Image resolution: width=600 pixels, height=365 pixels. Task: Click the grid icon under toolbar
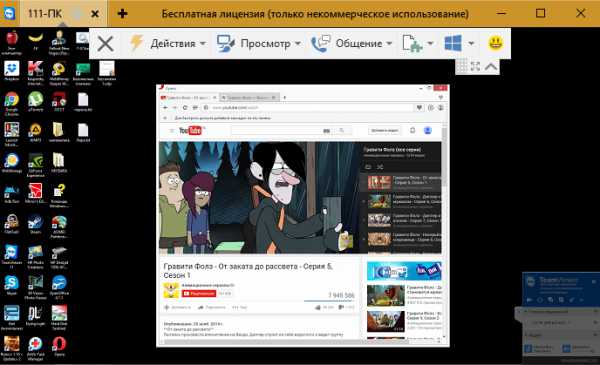tap(462, 67)
